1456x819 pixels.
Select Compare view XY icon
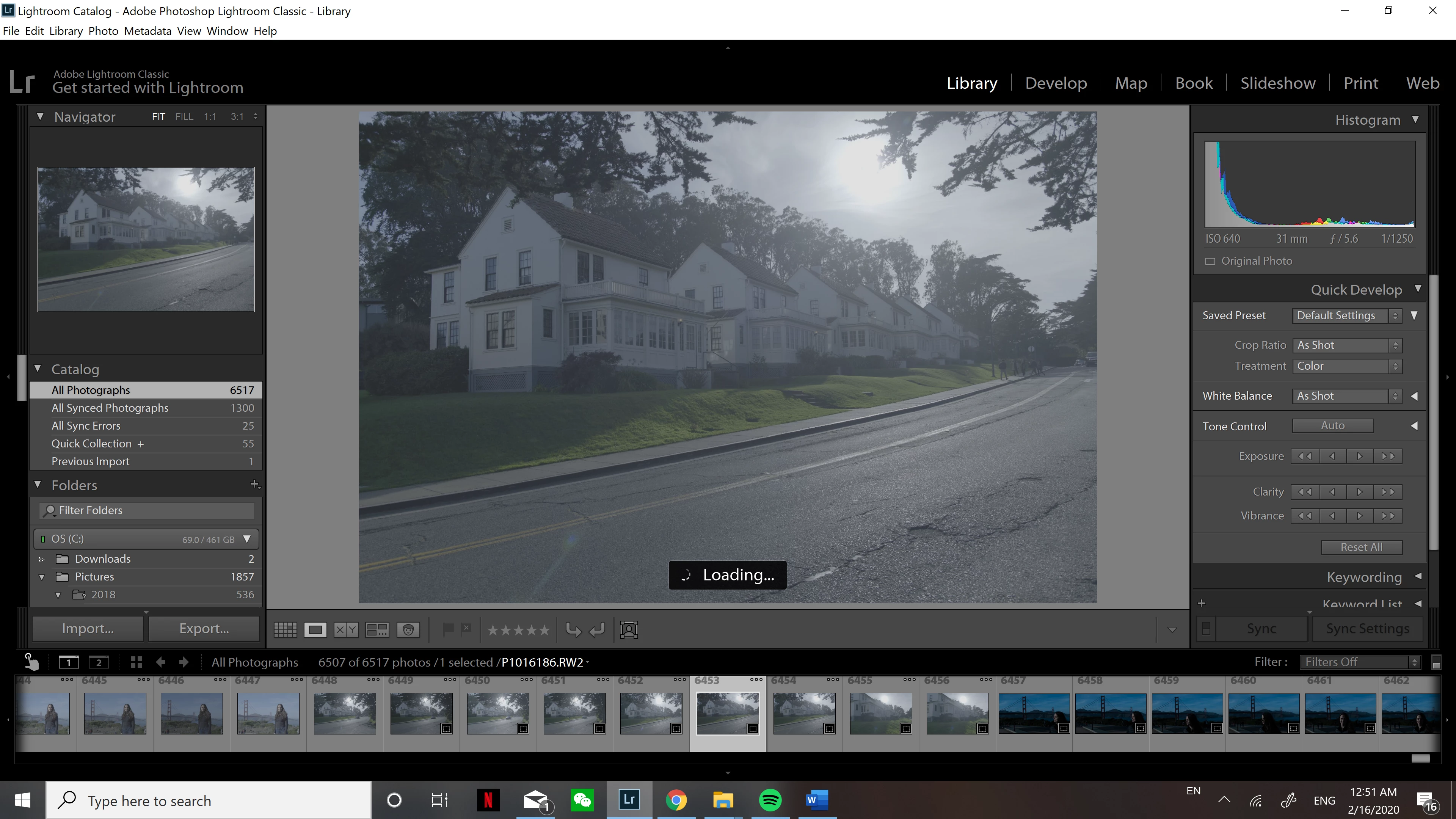pos(345,630)
